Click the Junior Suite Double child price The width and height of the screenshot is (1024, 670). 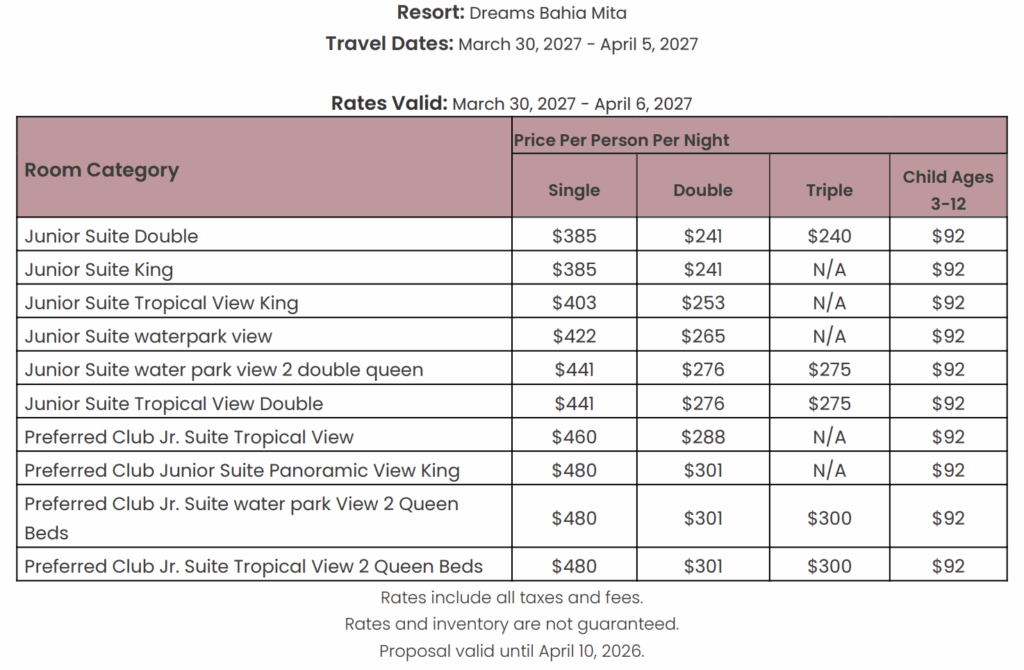[x=948, y=236]
